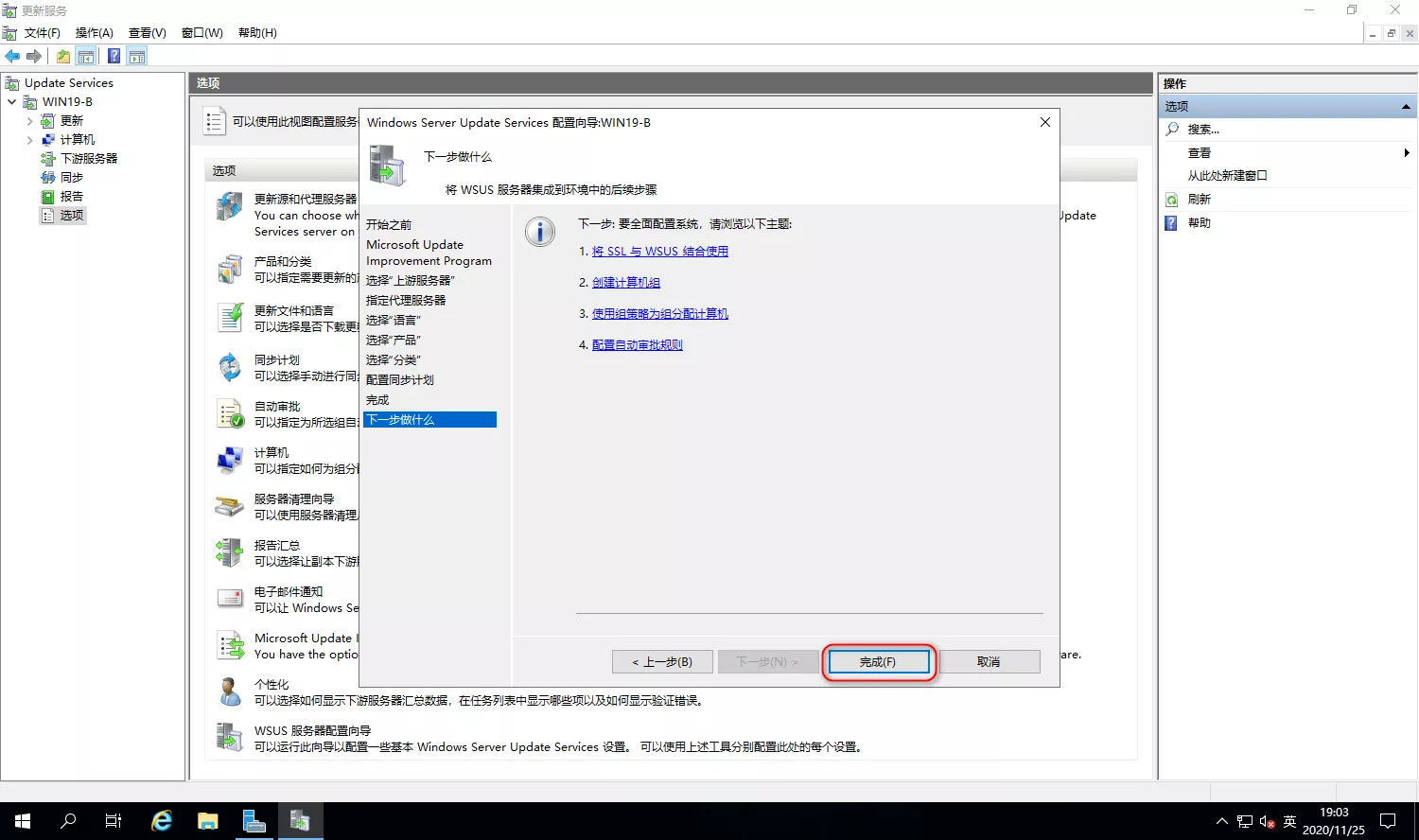Click the help question mark toolbar icon
Viewport: 1419px width, 840px height.
(x=114, y=57)
